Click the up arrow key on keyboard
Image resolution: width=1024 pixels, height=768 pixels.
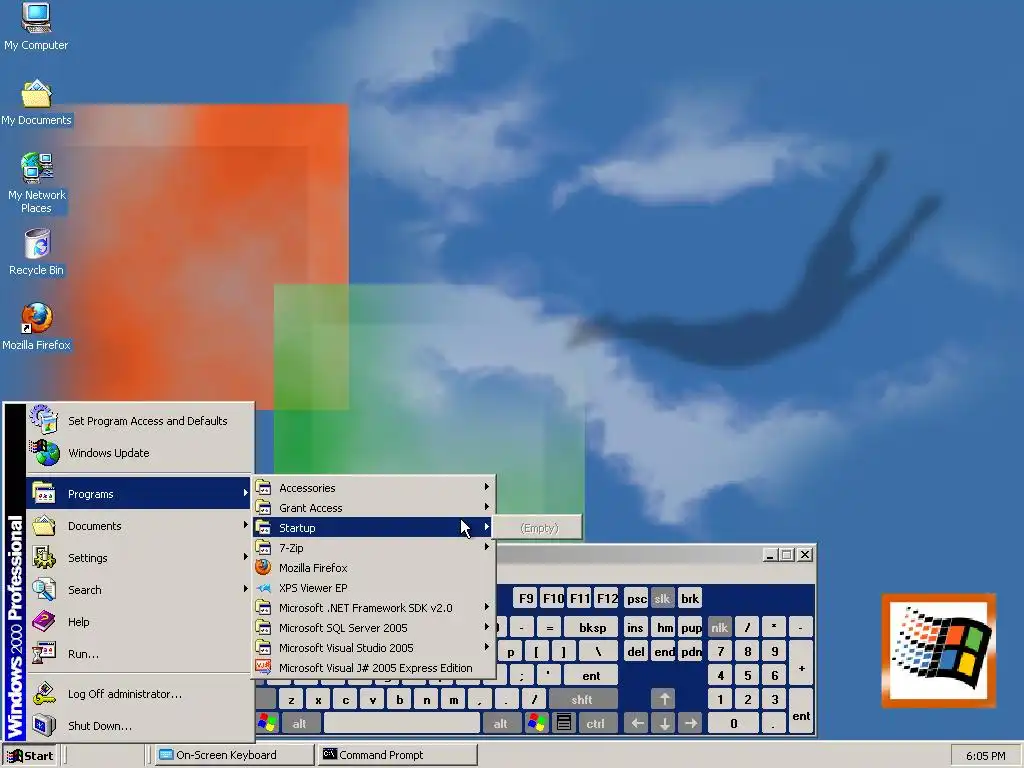click(664, 699)
